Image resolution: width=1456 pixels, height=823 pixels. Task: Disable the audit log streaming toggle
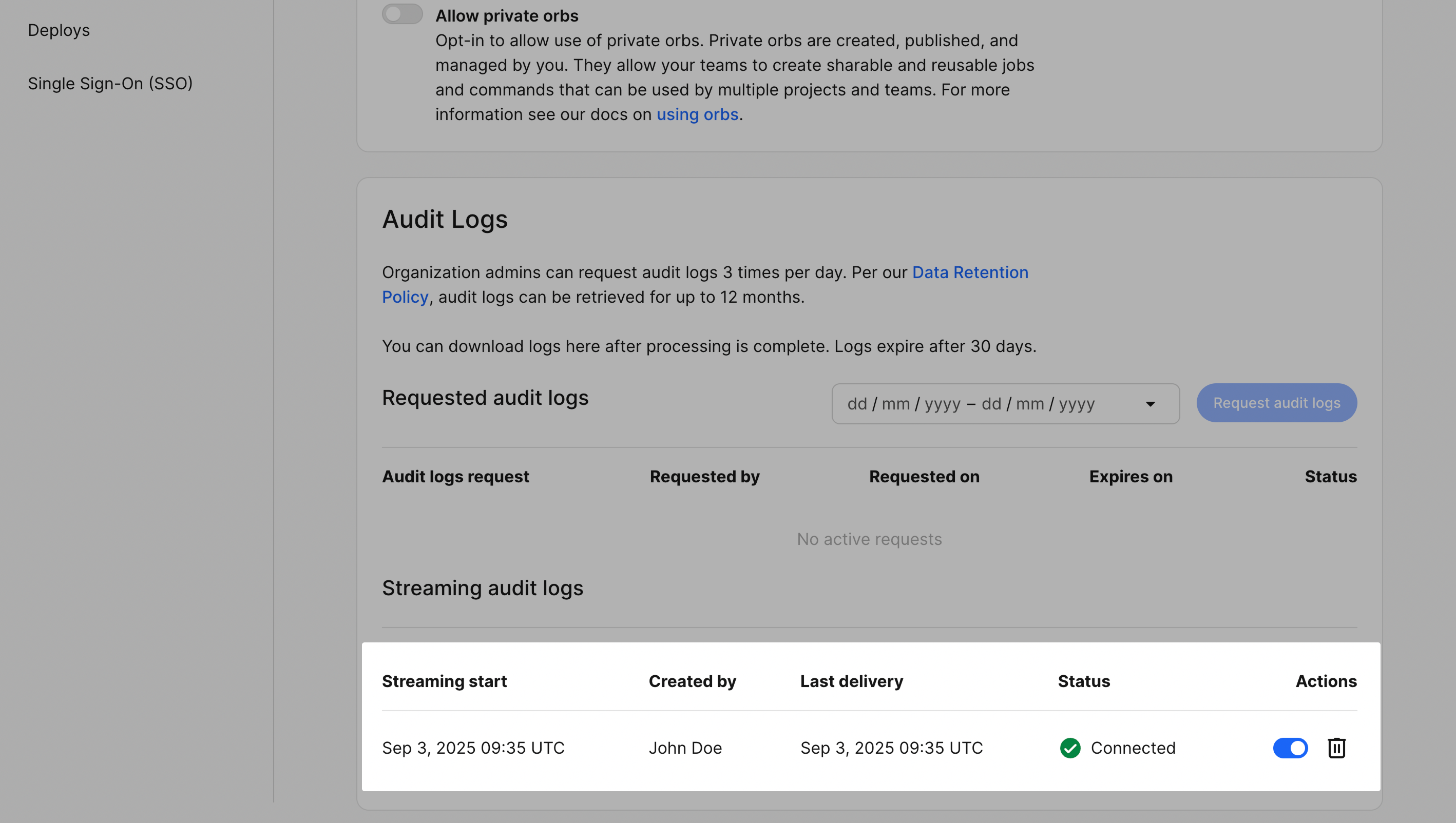pos(1290,748)
